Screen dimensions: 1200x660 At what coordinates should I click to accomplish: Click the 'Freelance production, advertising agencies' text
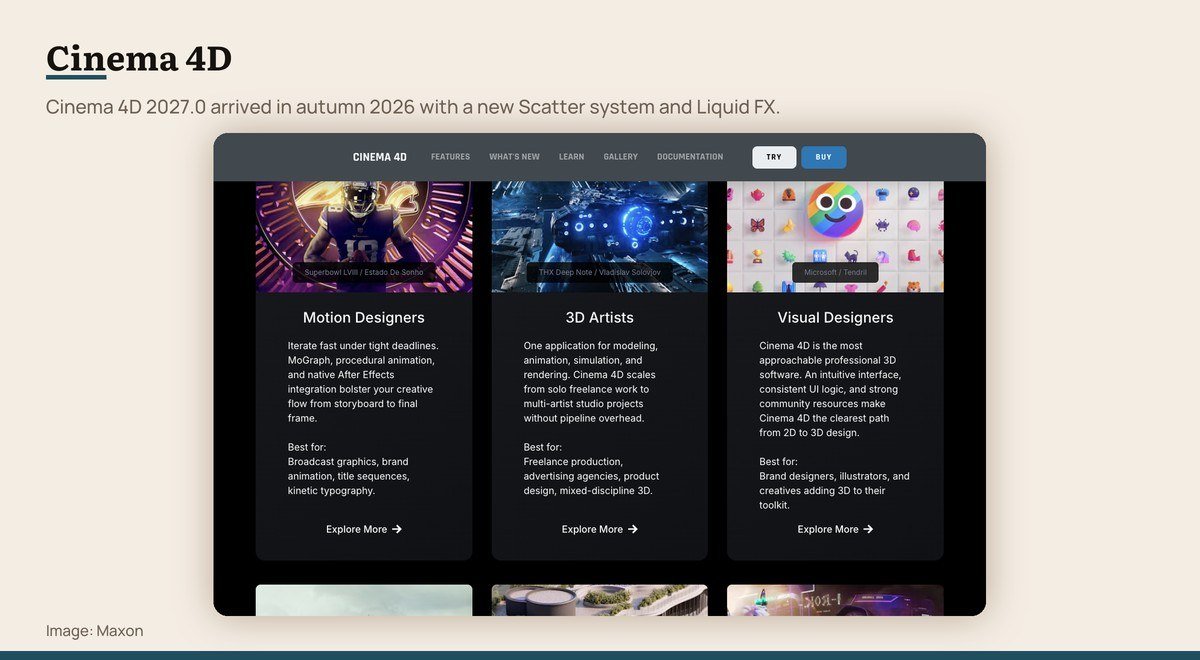coord(591,476)
